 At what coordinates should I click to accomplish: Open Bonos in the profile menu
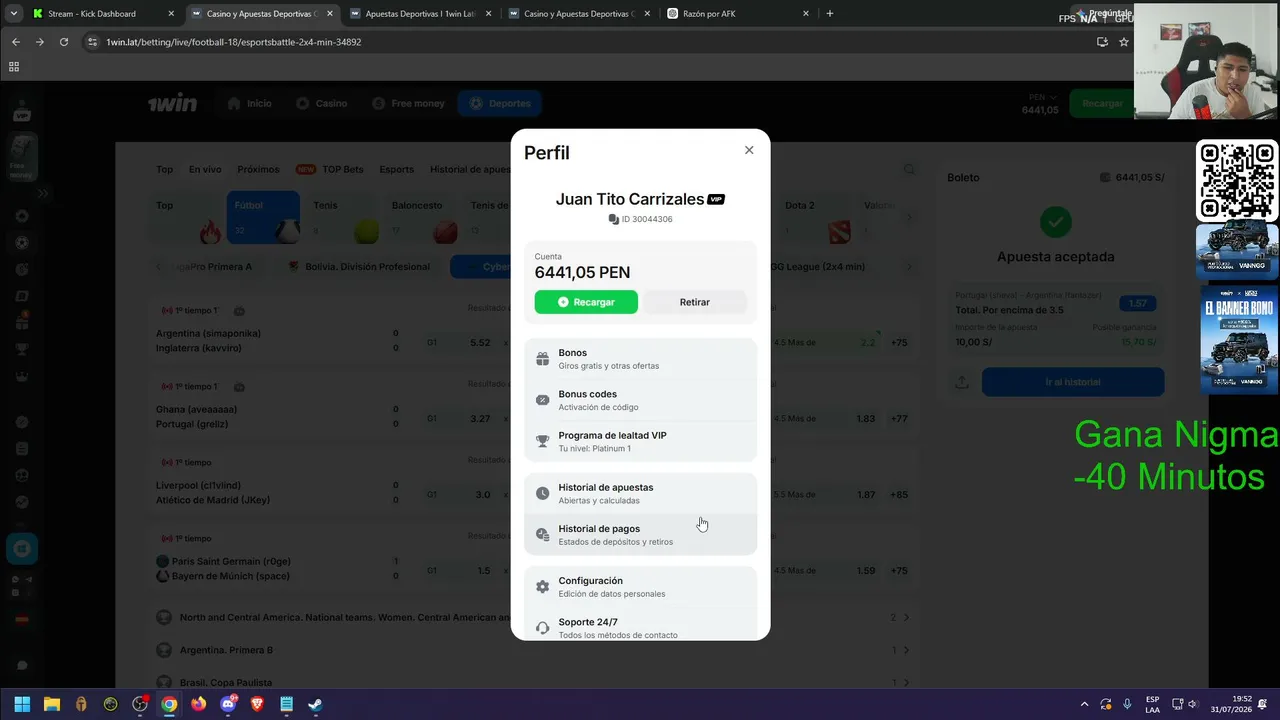point(641,359)
